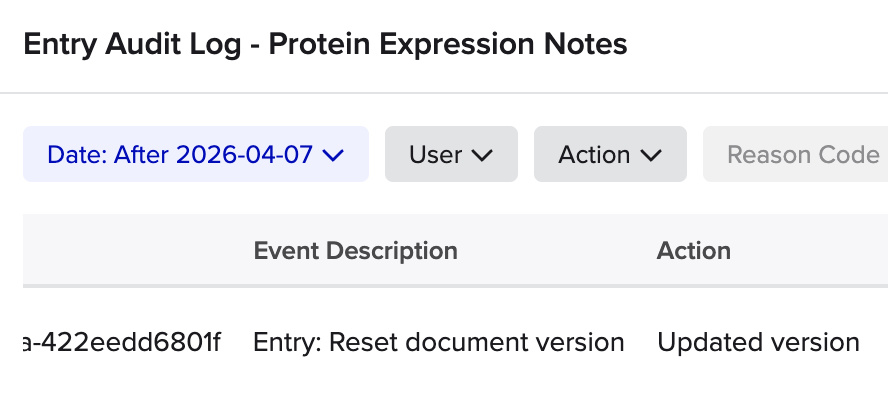Click the "Updated version" action cell
Screen dimensions: 888x406
pos(758,342)
